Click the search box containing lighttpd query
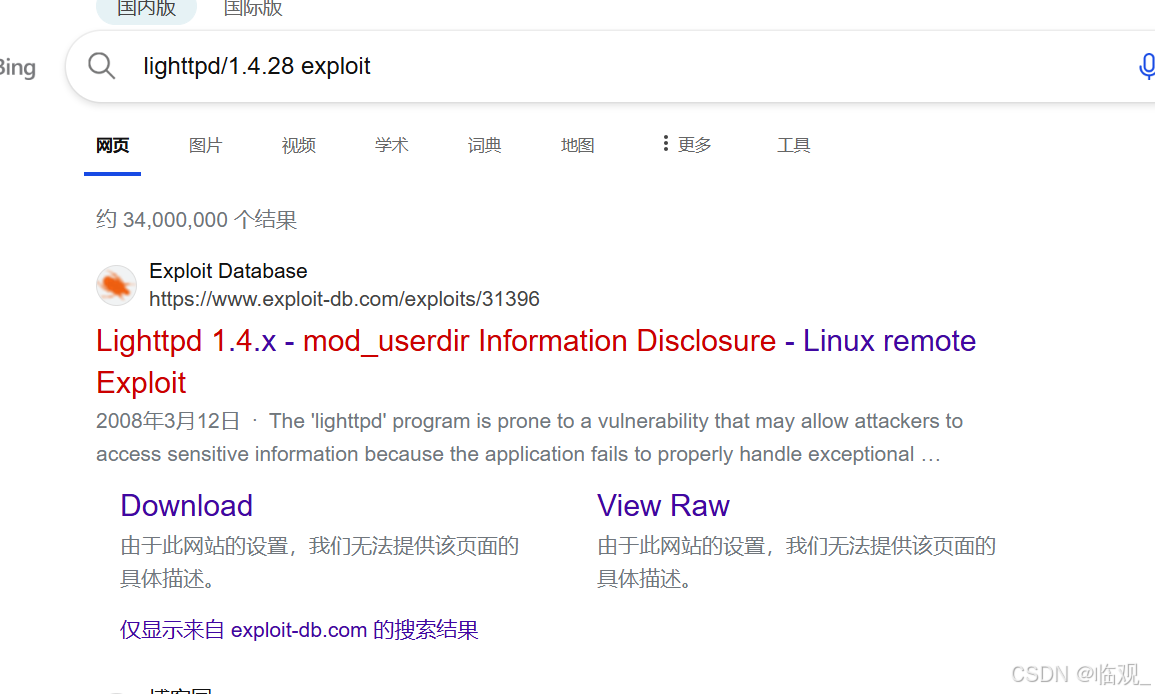Image resolution: width=1155 pixels, height=694 pixels. pos(610,66)
